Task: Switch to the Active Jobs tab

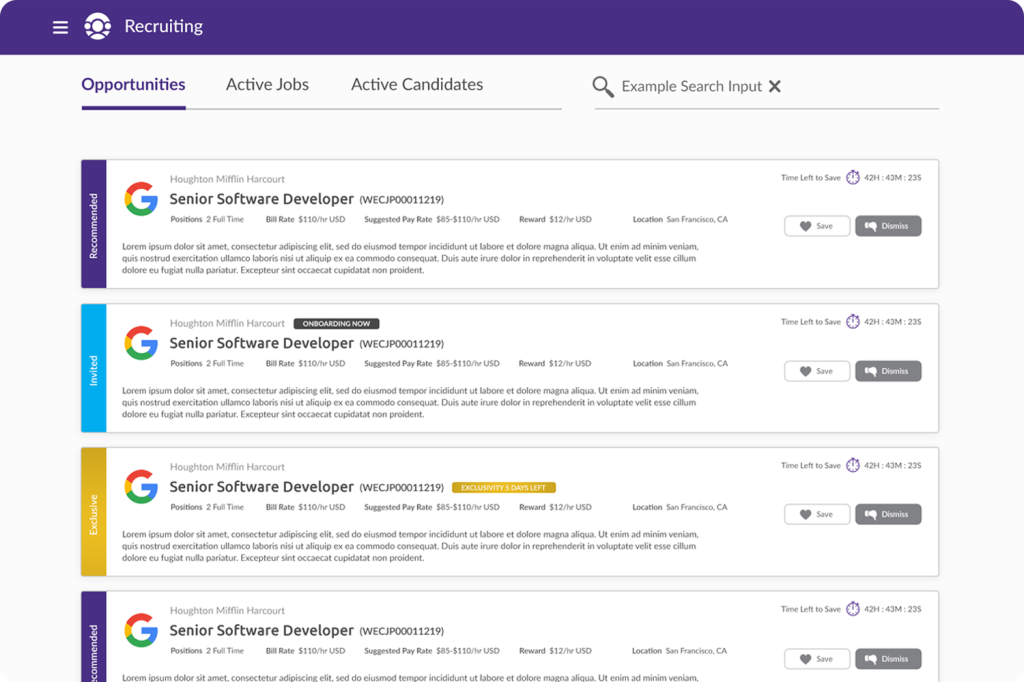Action: click(267, 85)
